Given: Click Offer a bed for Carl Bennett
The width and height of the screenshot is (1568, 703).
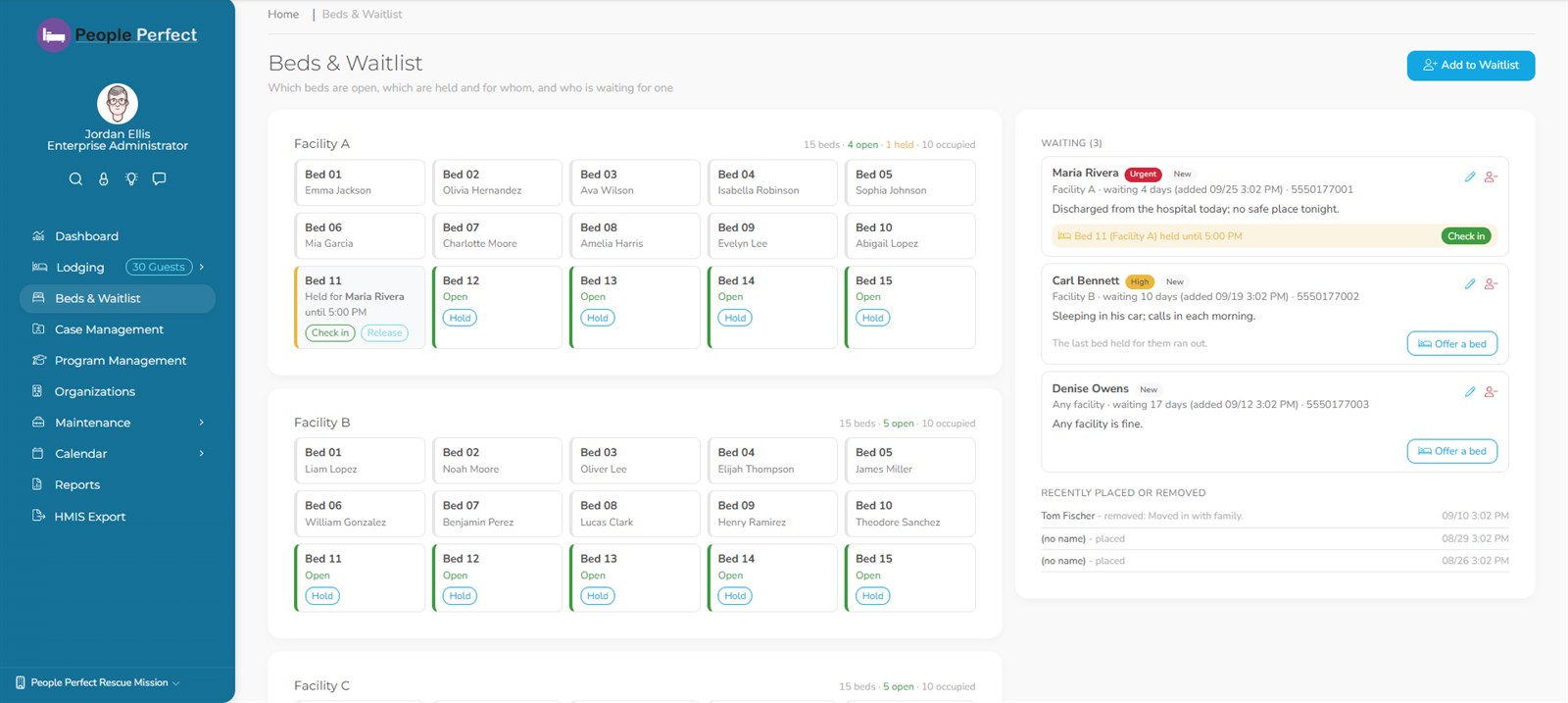Looking at the screenshot, I should 1452,344.
